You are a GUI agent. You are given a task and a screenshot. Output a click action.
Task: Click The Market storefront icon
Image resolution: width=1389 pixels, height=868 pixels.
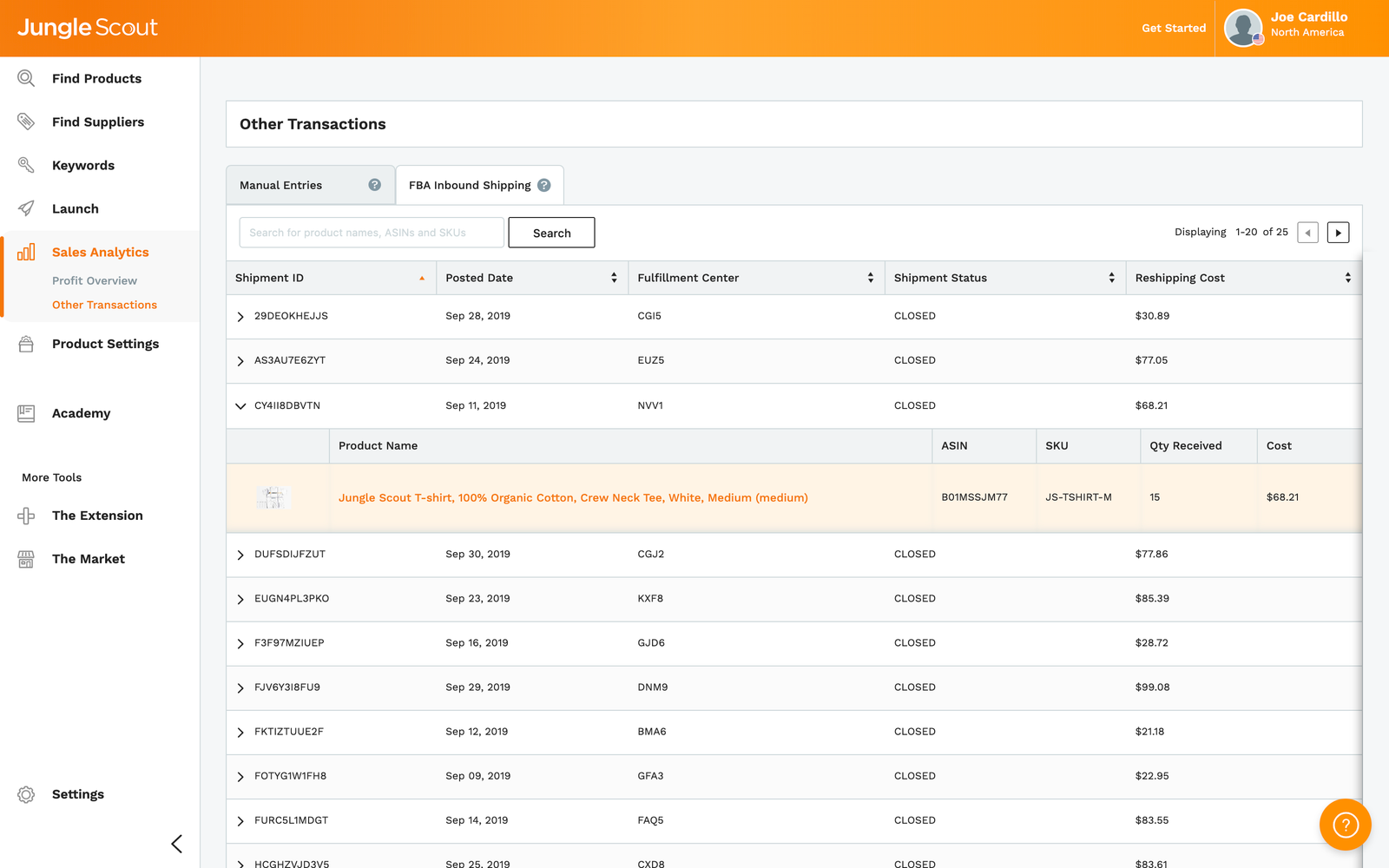(26, 559)
